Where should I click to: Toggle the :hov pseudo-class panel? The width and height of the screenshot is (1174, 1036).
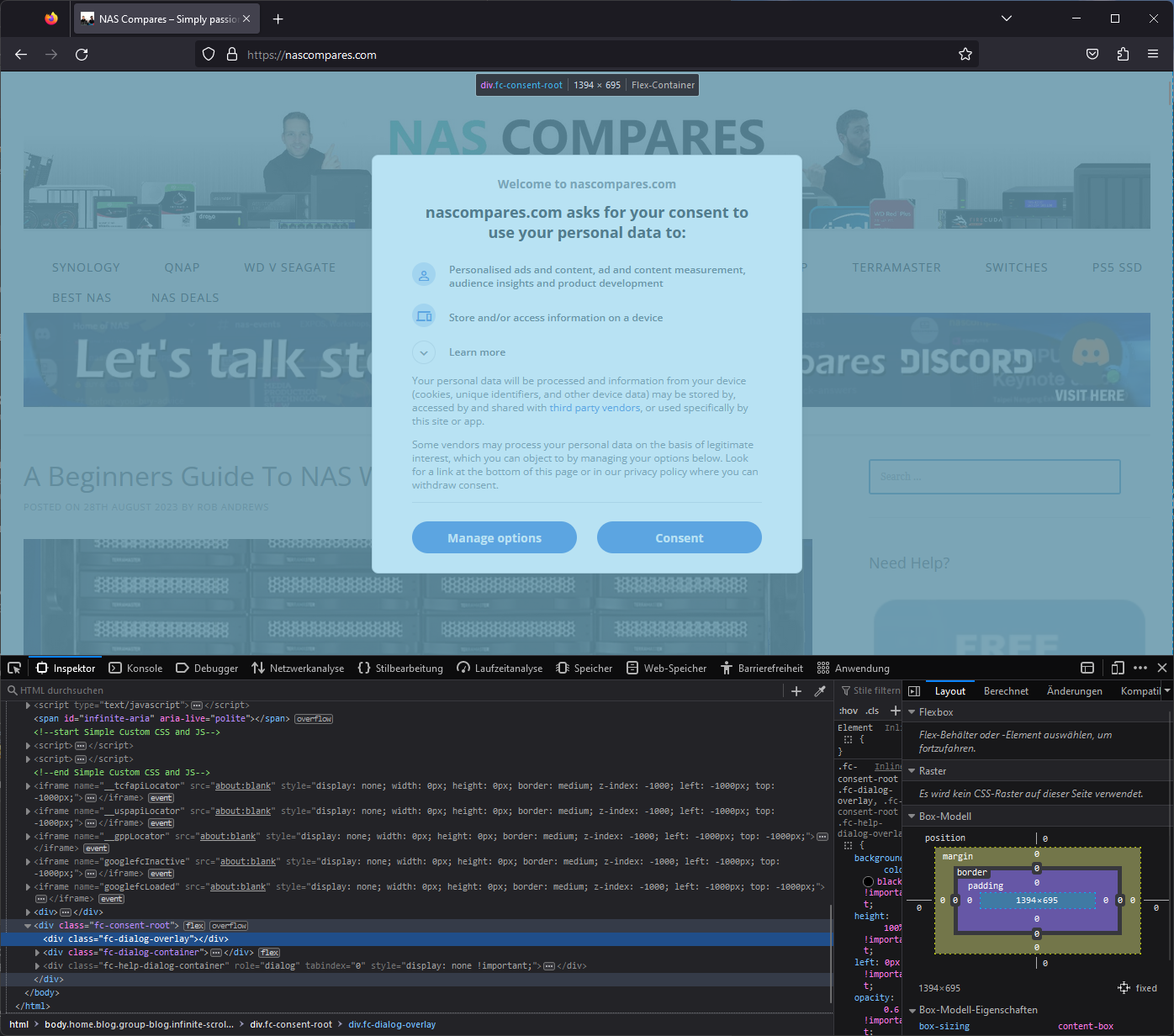[847, 711]
